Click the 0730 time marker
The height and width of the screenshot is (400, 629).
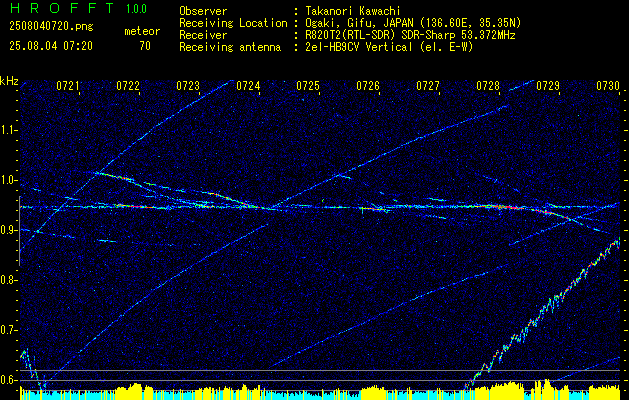(608, 86)
